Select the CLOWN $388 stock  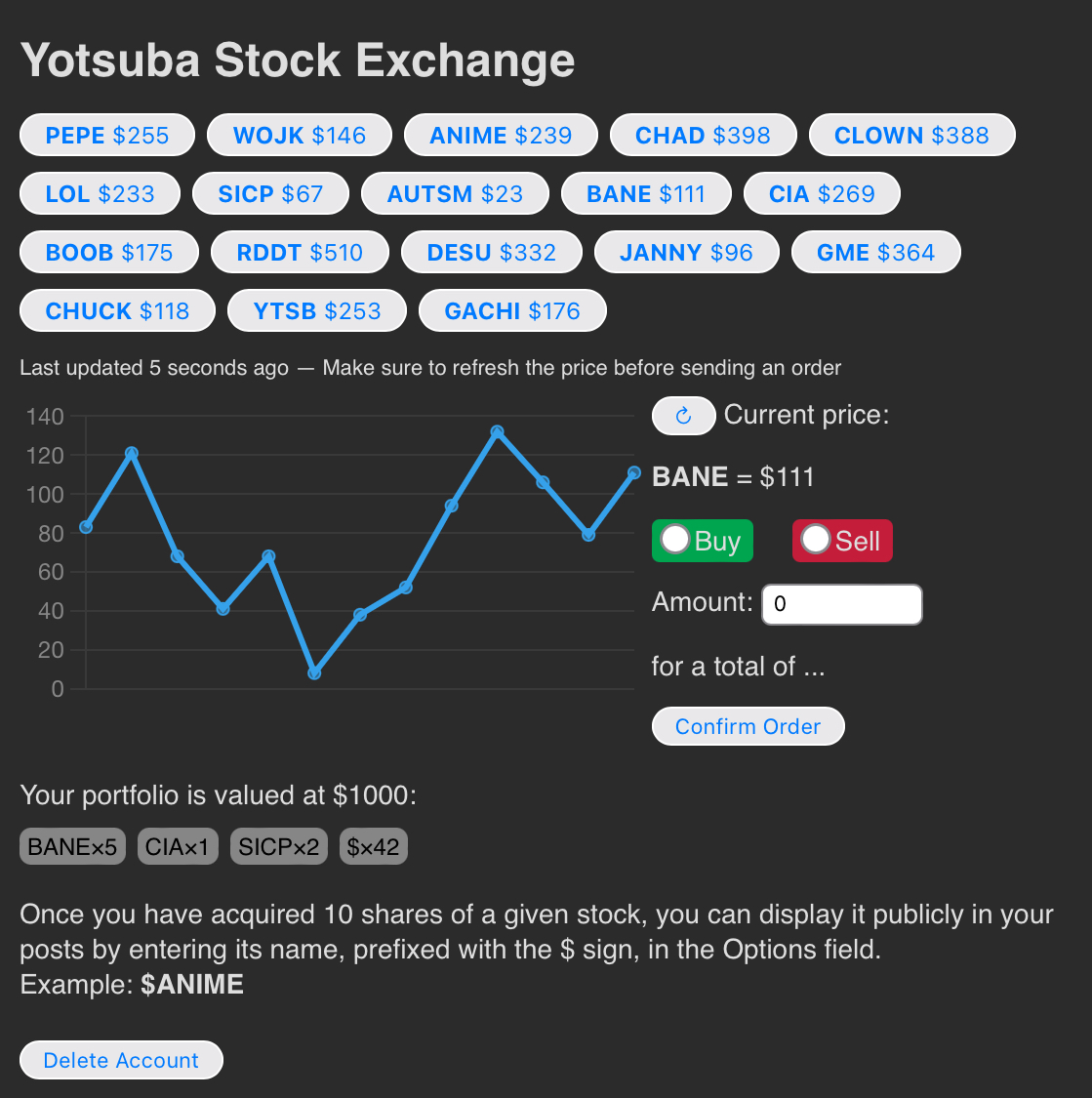[911, 135]
